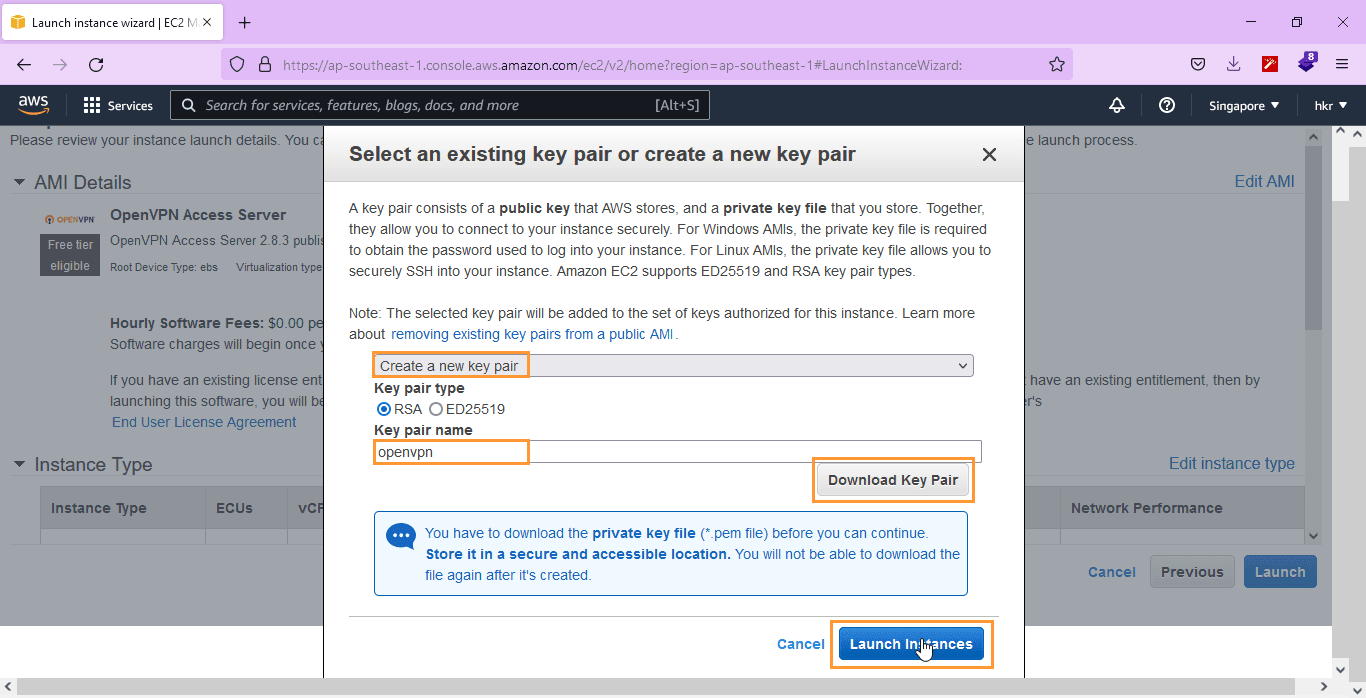The width and height of the screenshot is (1366, 698).
Task: Click the info speech bubble icon
Action: coord(401,535)
